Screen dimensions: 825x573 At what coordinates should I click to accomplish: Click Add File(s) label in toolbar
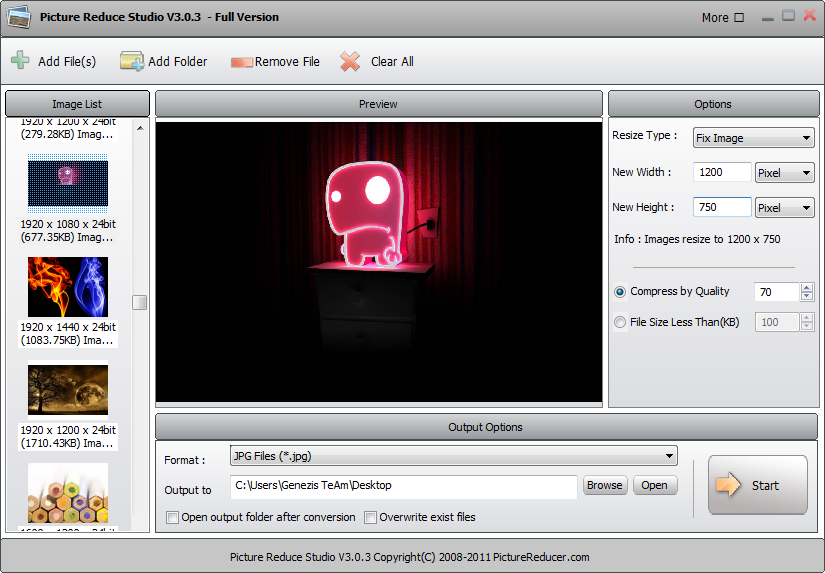pos(67,62)
